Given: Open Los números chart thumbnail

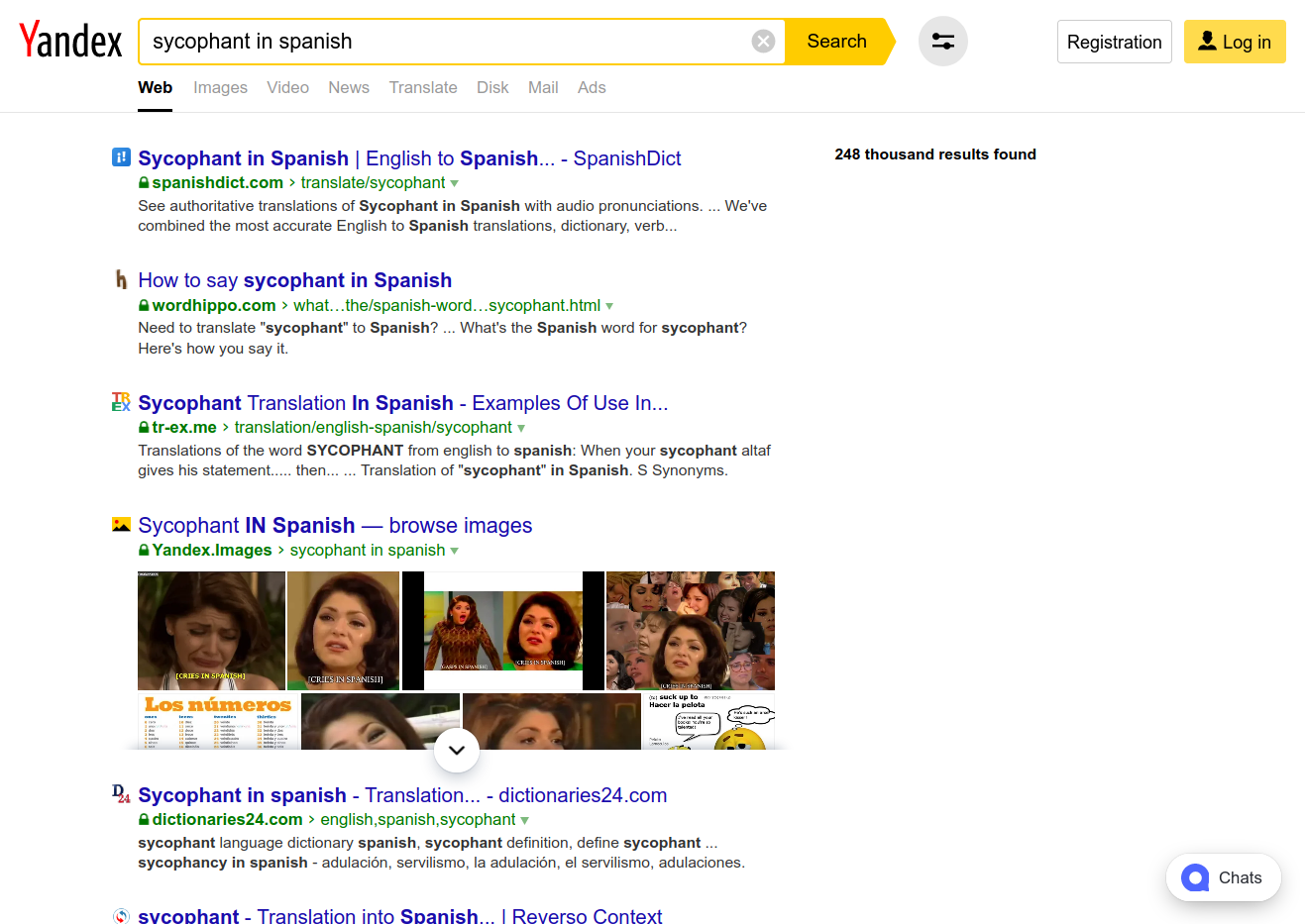Looking at the screenshot, I should click(218, 721).
